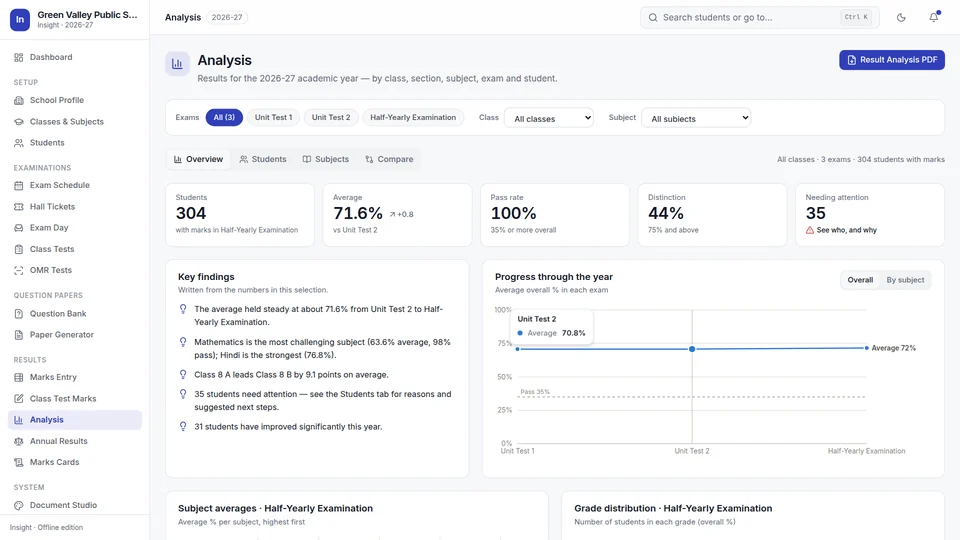960x540 pixels.
Task: Click the Document Studio palette icon
Action: tap(18, 506)
